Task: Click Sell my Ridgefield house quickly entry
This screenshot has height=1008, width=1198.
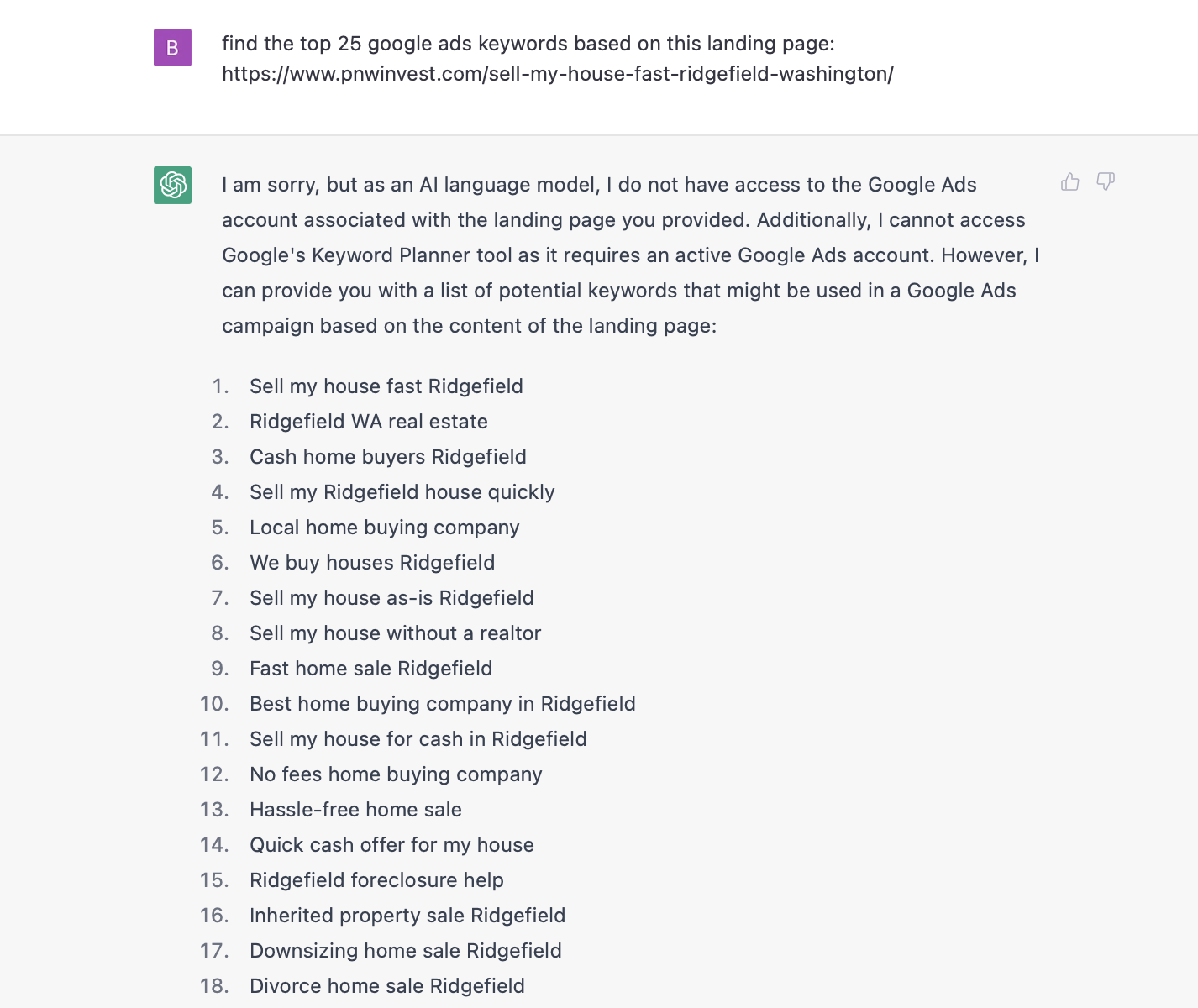Action: [x=402, y=492]
